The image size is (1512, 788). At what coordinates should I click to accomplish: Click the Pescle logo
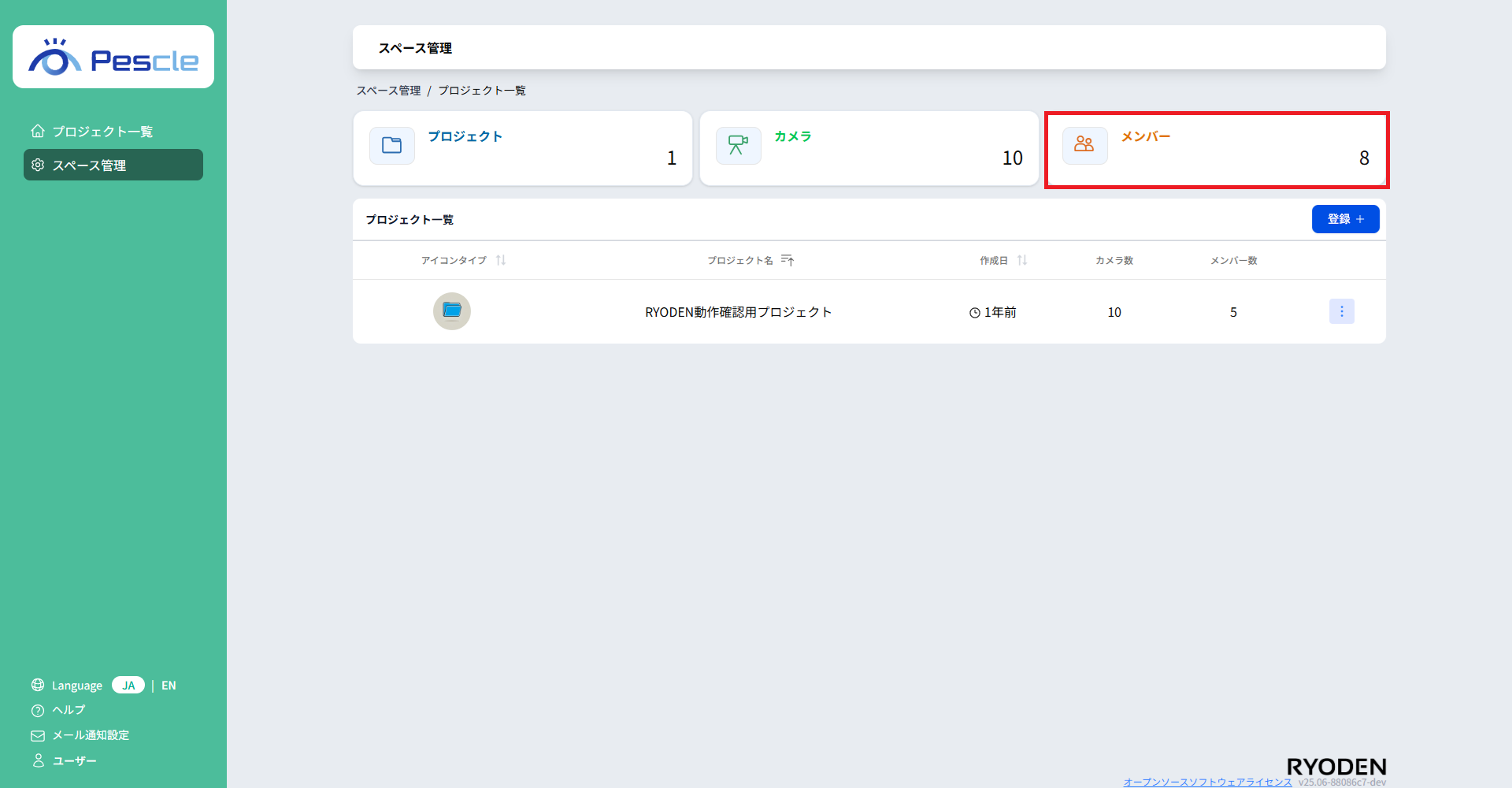coord(113,58)
